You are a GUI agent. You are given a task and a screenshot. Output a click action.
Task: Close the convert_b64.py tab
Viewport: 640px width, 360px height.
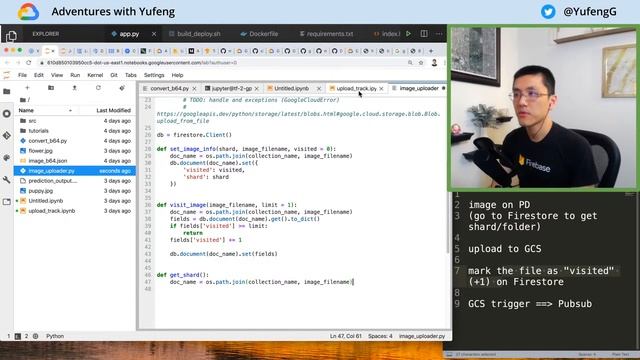click(x=194, y=89)
